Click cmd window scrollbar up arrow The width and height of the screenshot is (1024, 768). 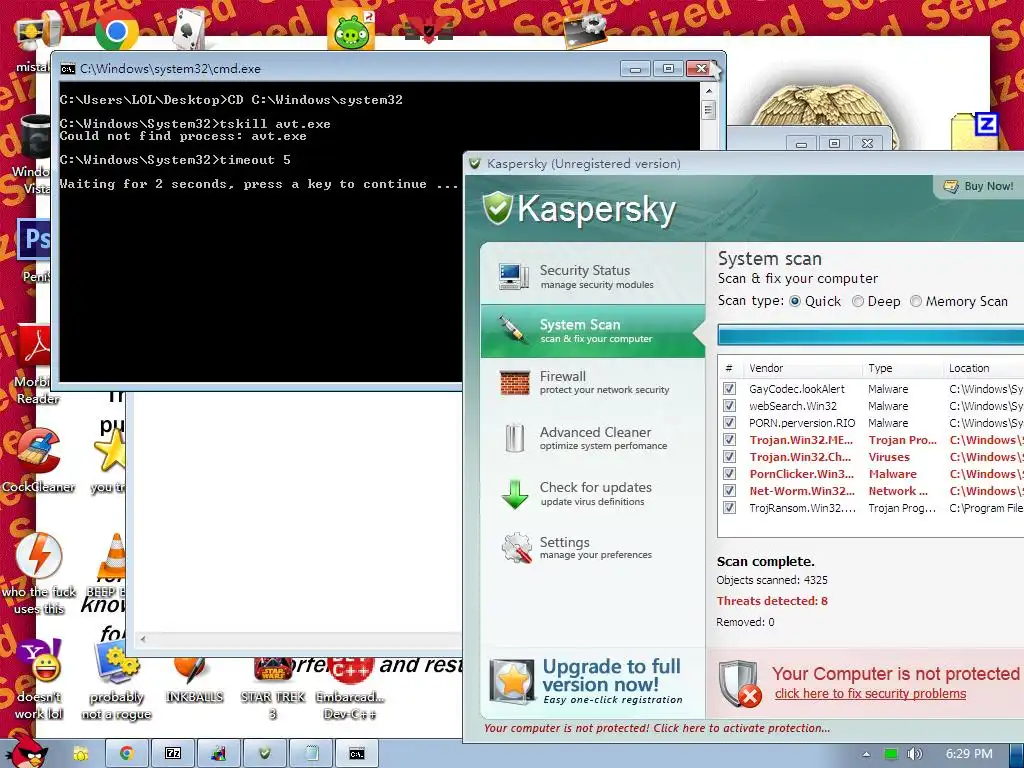709,91
